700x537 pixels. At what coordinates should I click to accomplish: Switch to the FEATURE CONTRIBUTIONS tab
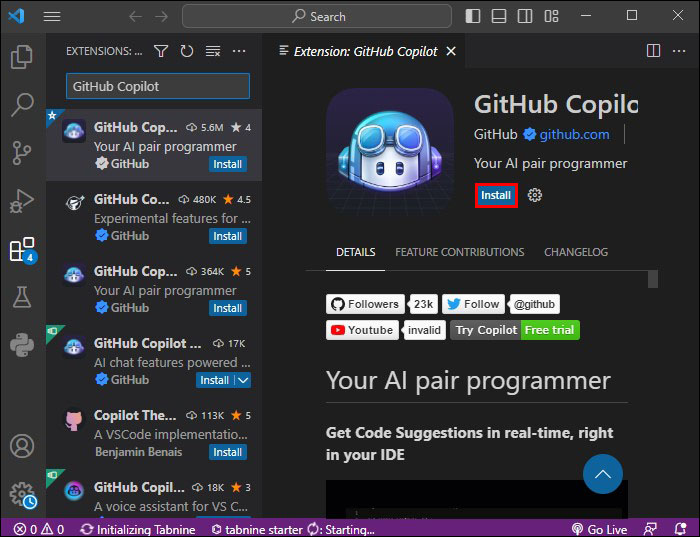(459, 252)
